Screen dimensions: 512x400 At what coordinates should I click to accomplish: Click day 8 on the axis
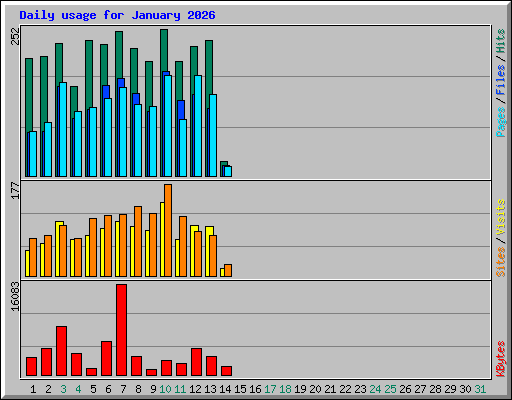(138, 389)
